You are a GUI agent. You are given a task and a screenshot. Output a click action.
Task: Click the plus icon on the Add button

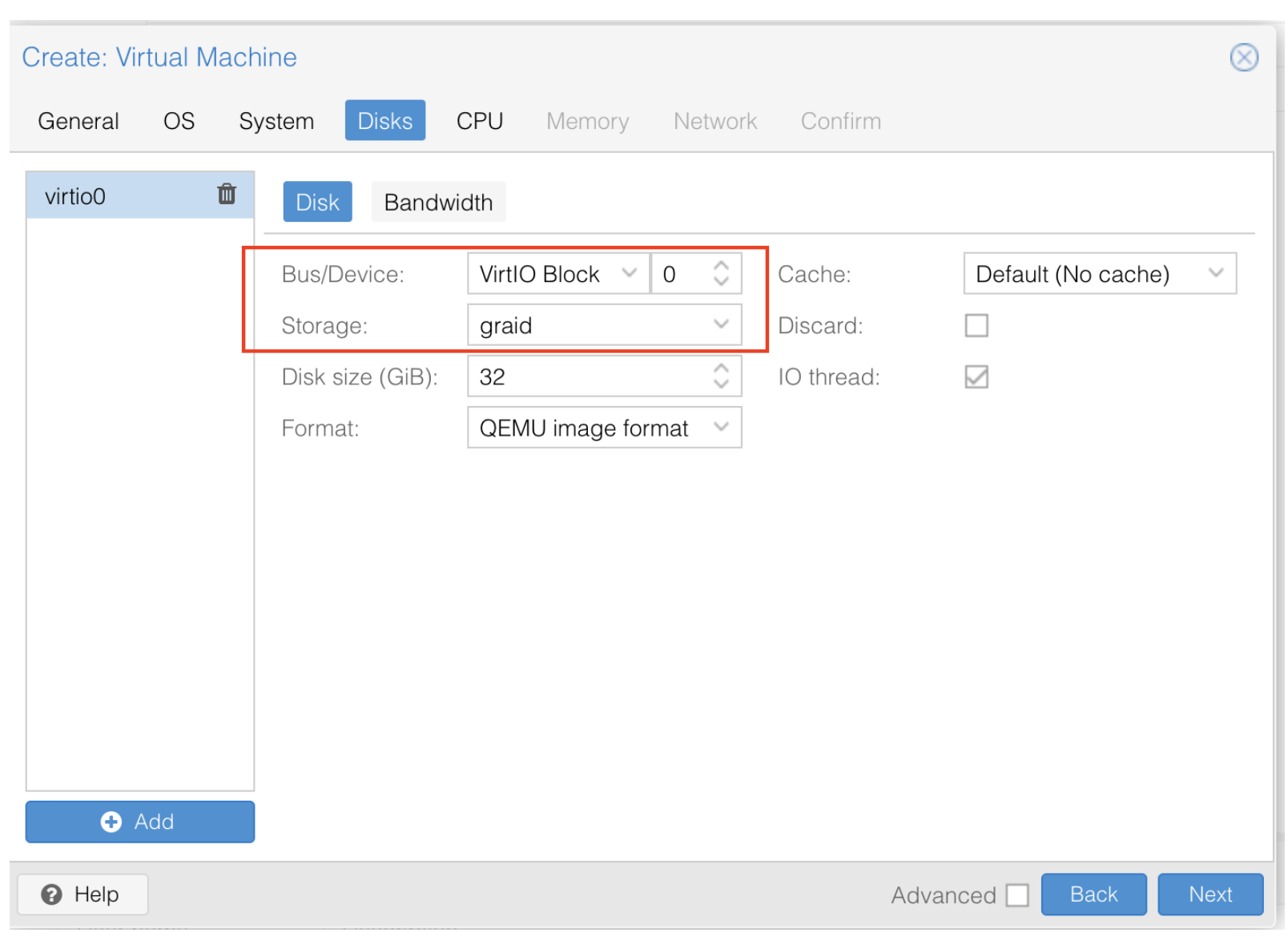[x=111, y=822]
